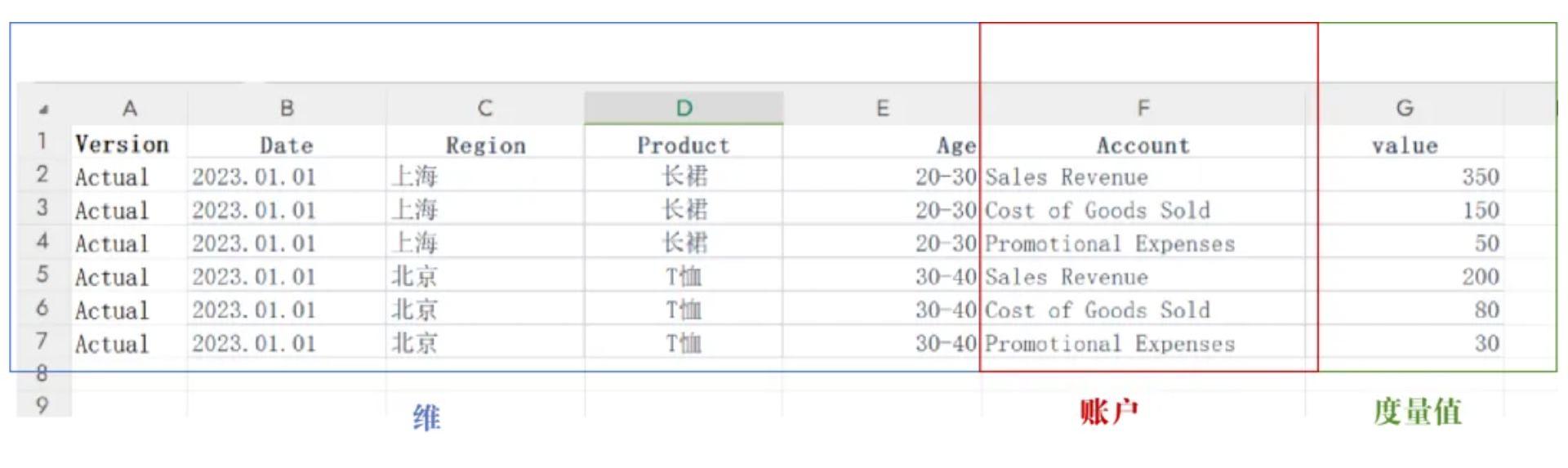Image resolution: width=1568 pixels, height=468 pixels.
Task: Click the Region header cell in column C
Action: (x=485, y=144)
